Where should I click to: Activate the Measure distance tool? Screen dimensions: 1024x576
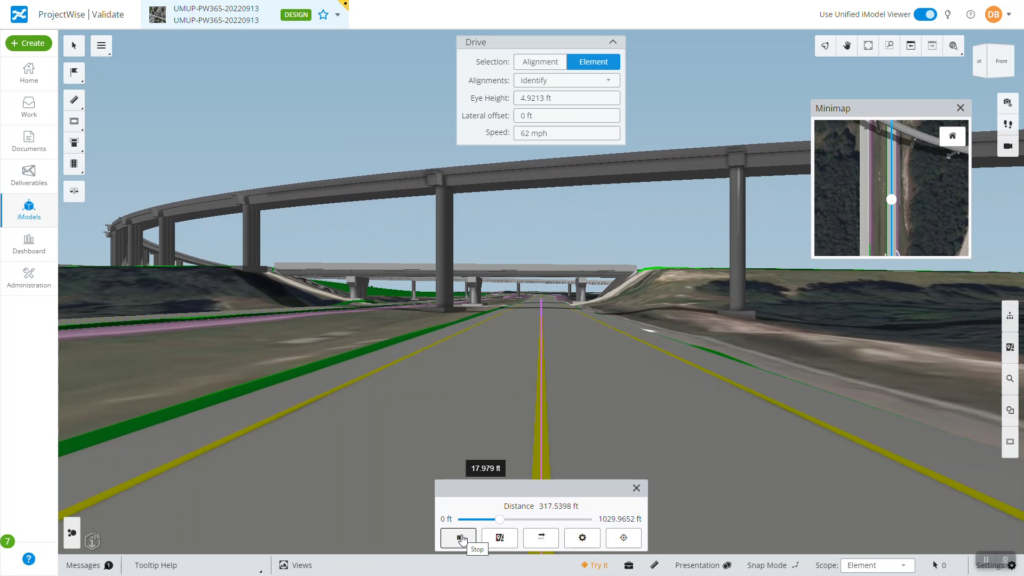click(x=74, y=100)
